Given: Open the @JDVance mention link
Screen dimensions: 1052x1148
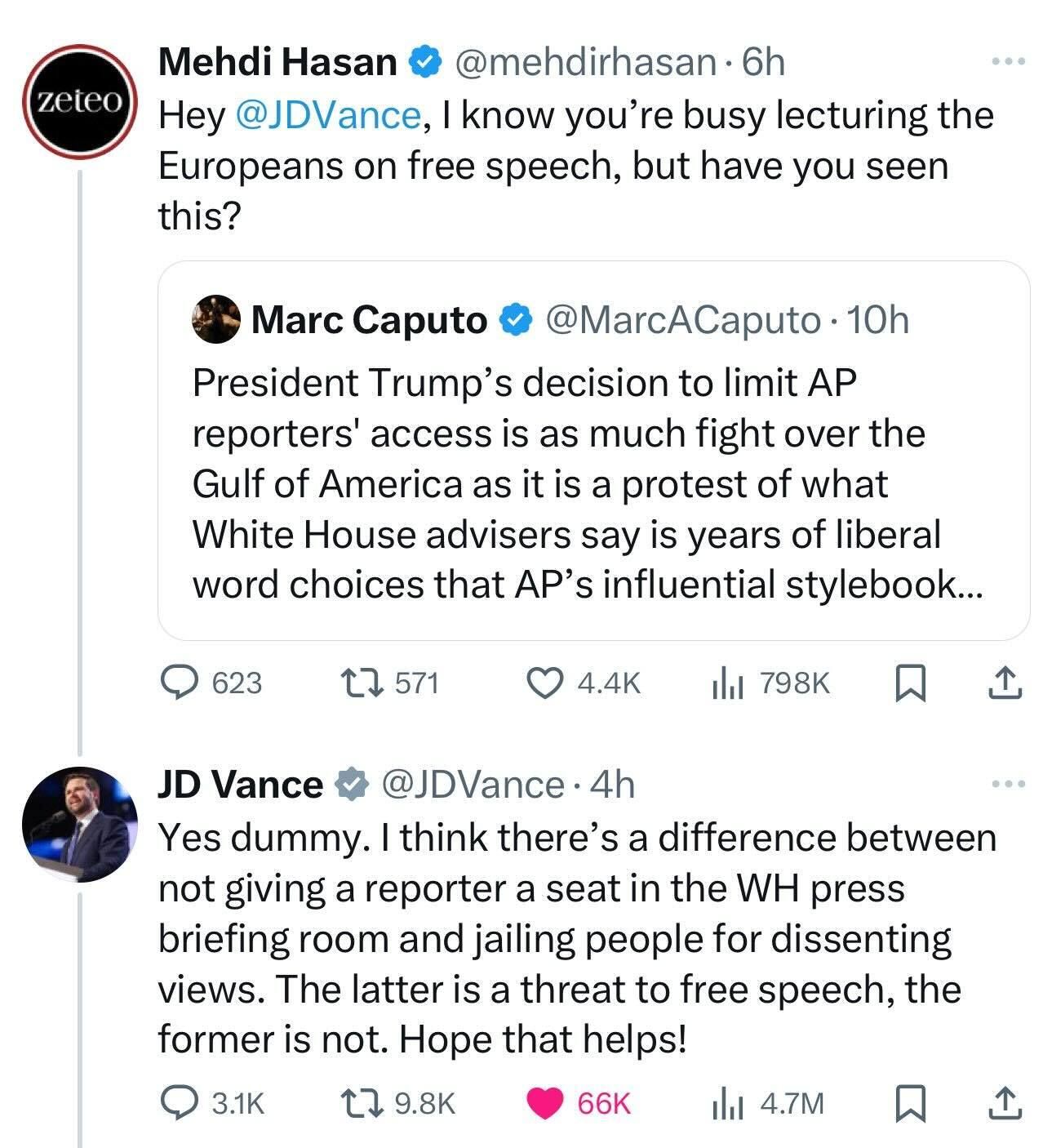Looking at the screenshot, I should pyautogui.click(x=327, y=115).
